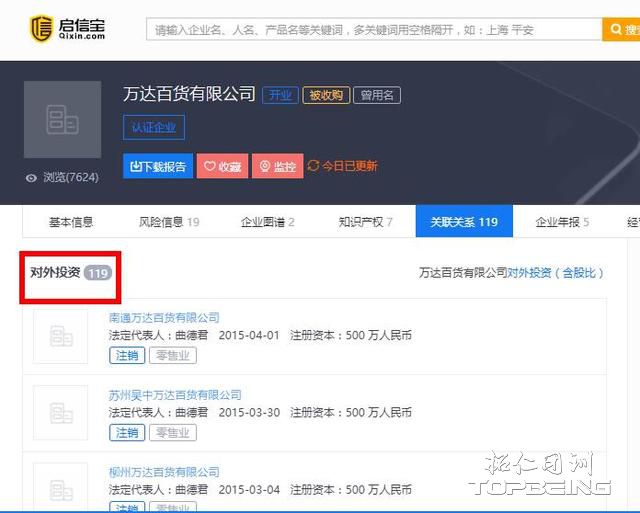Click the download icon in 下载报告
The image size is (640, 513).
click(x=136, y=166)
